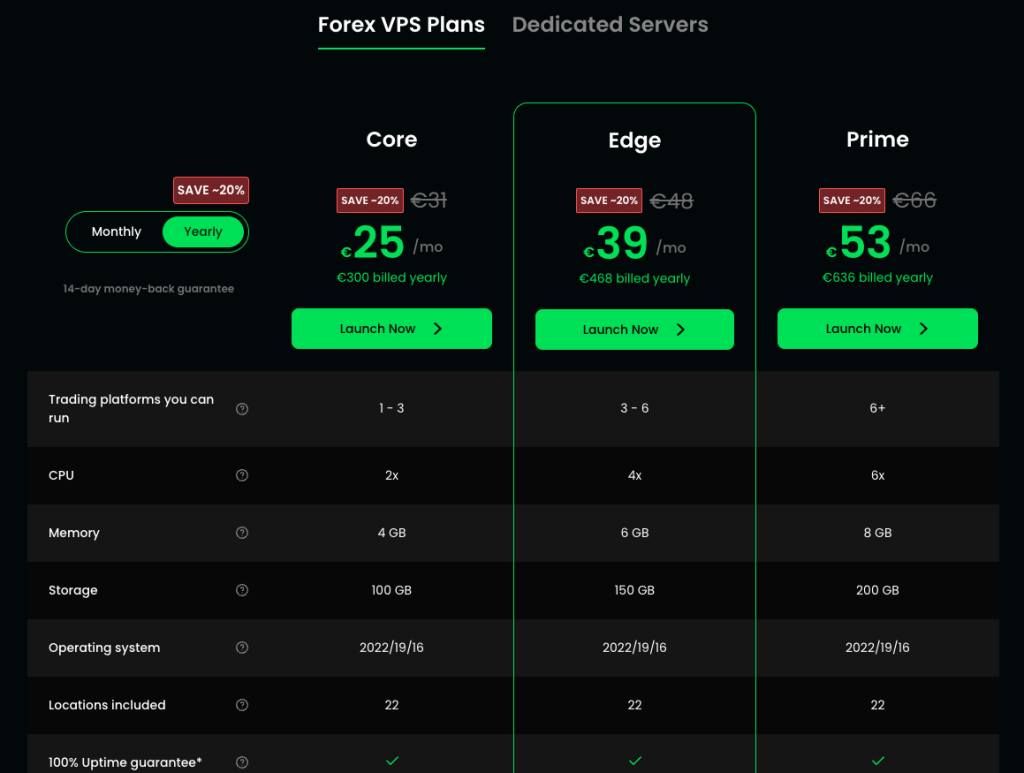Click arrow icon on Core Launch Now
Image resolution: width=1024 pixels, height=773 pixels.
[438, 329]
